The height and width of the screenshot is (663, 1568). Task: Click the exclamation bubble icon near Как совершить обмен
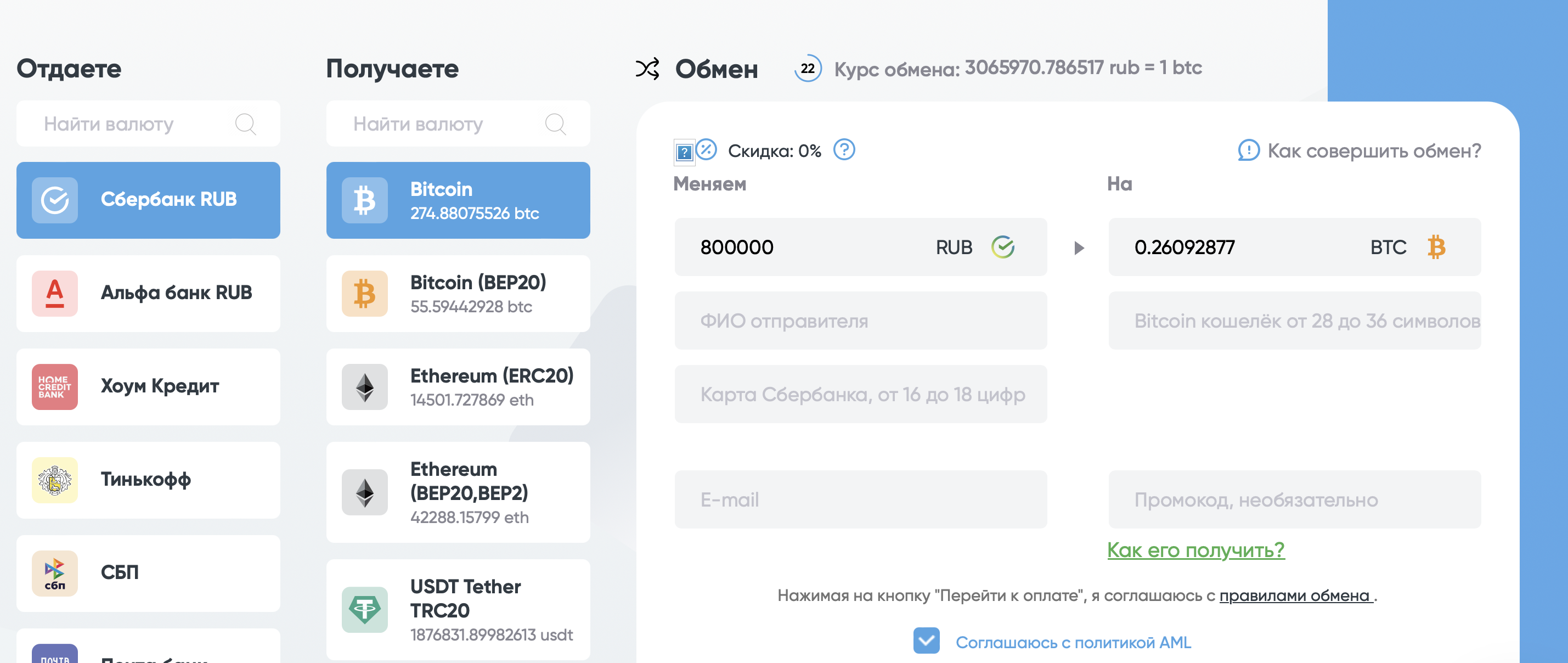click(1249, 150)
